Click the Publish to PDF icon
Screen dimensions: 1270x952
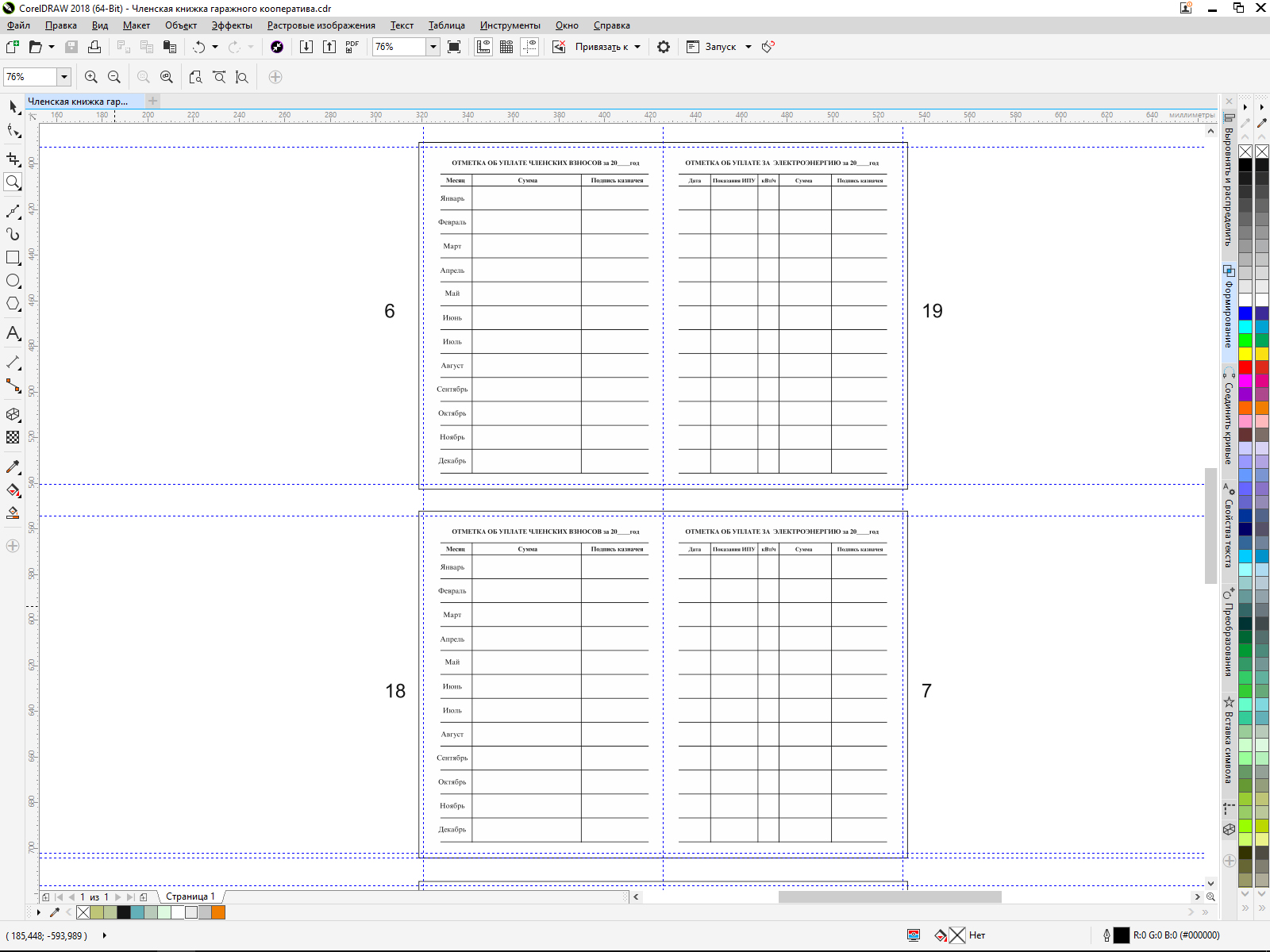352,47
